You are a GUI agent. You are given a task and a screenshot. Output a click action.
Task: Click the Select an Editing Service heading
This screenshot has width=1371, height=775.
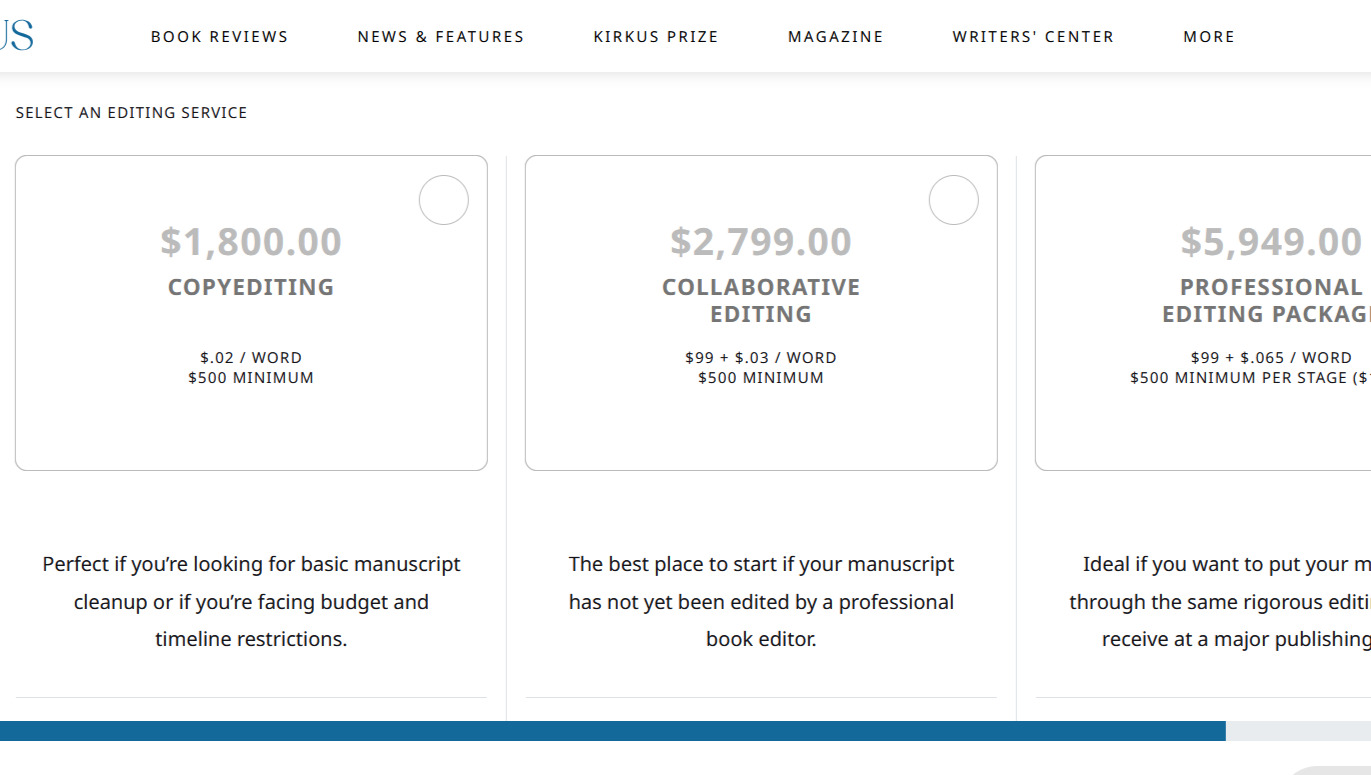pyautogui.click(x=131, y=113)
